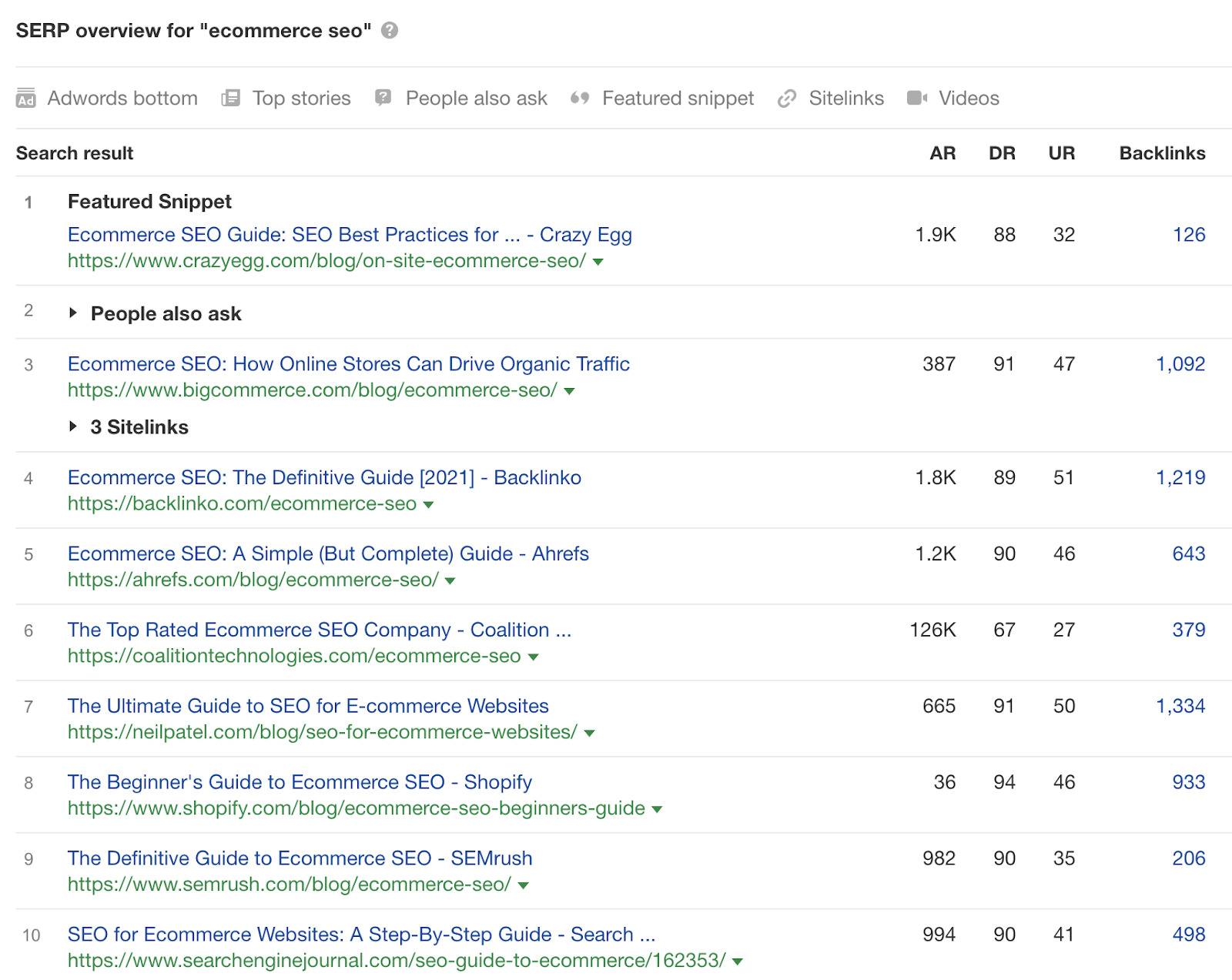Open the help tooltip beside SERP overview title
1232x980 pixels.
click(x=390, y=31)
